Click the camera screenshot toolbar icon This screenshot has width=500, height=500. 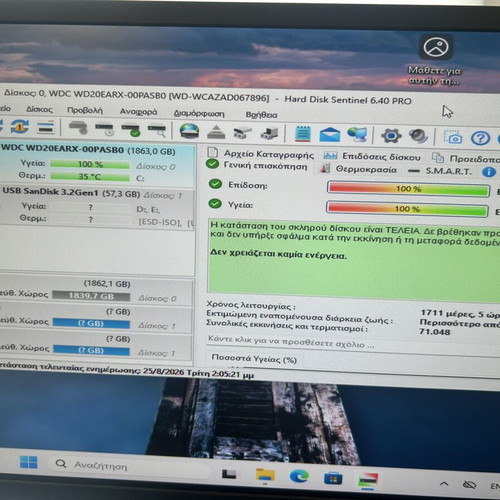click(x=453, y=137)
